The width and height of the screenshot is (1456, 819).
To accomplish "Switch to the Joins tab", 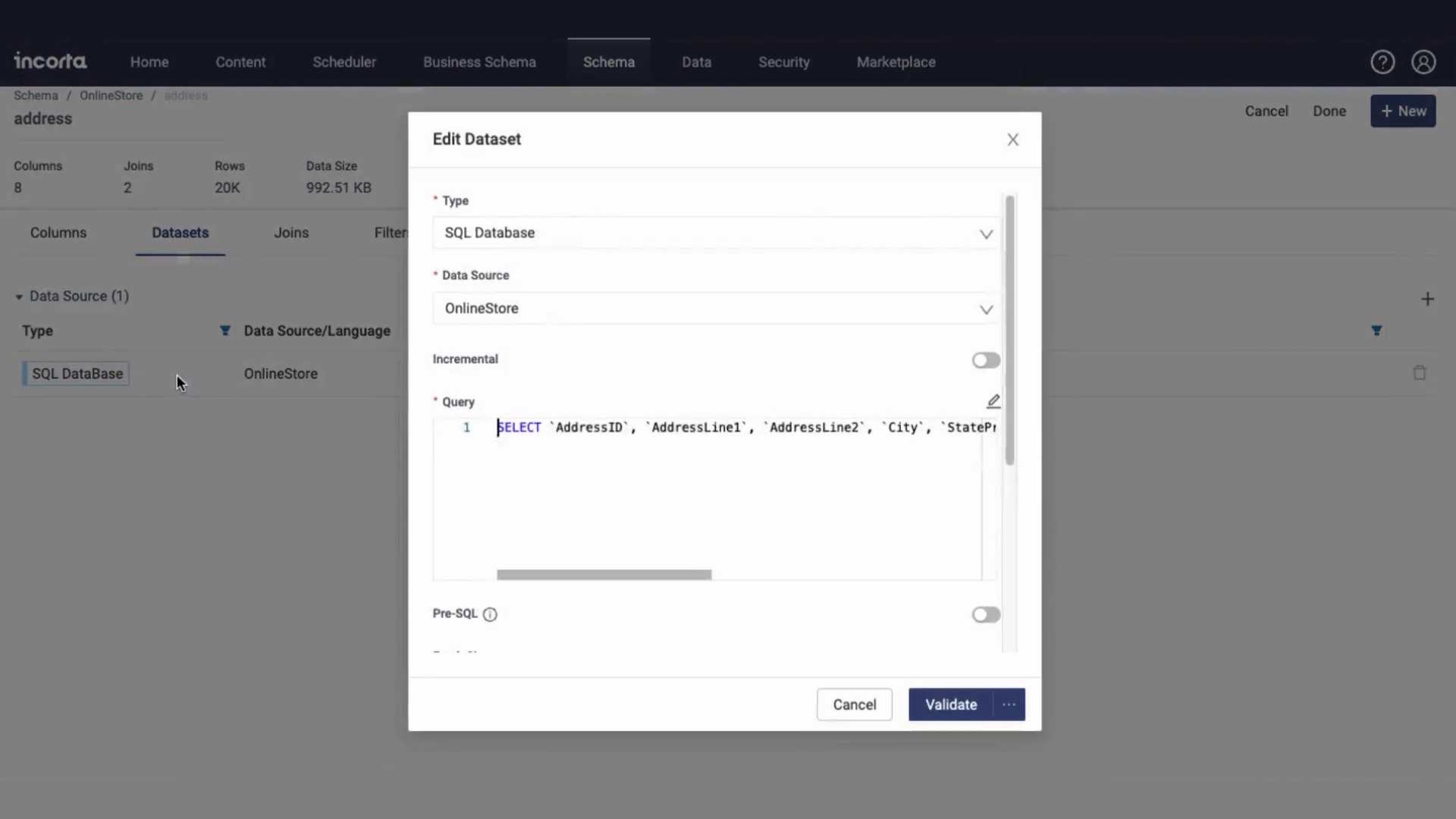I will (x=291, y=233).
